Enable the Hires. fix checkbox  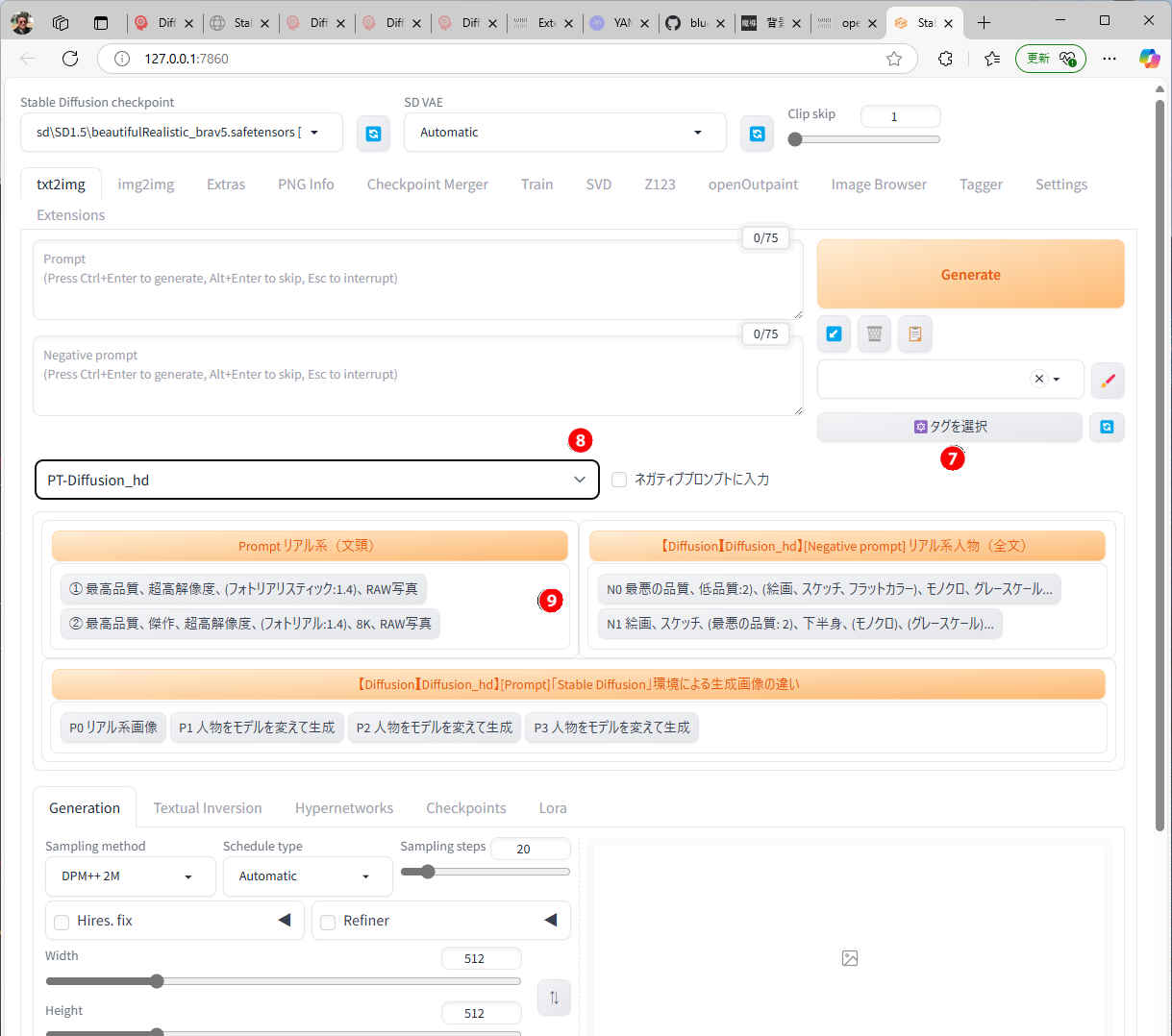tap(62, 922)
